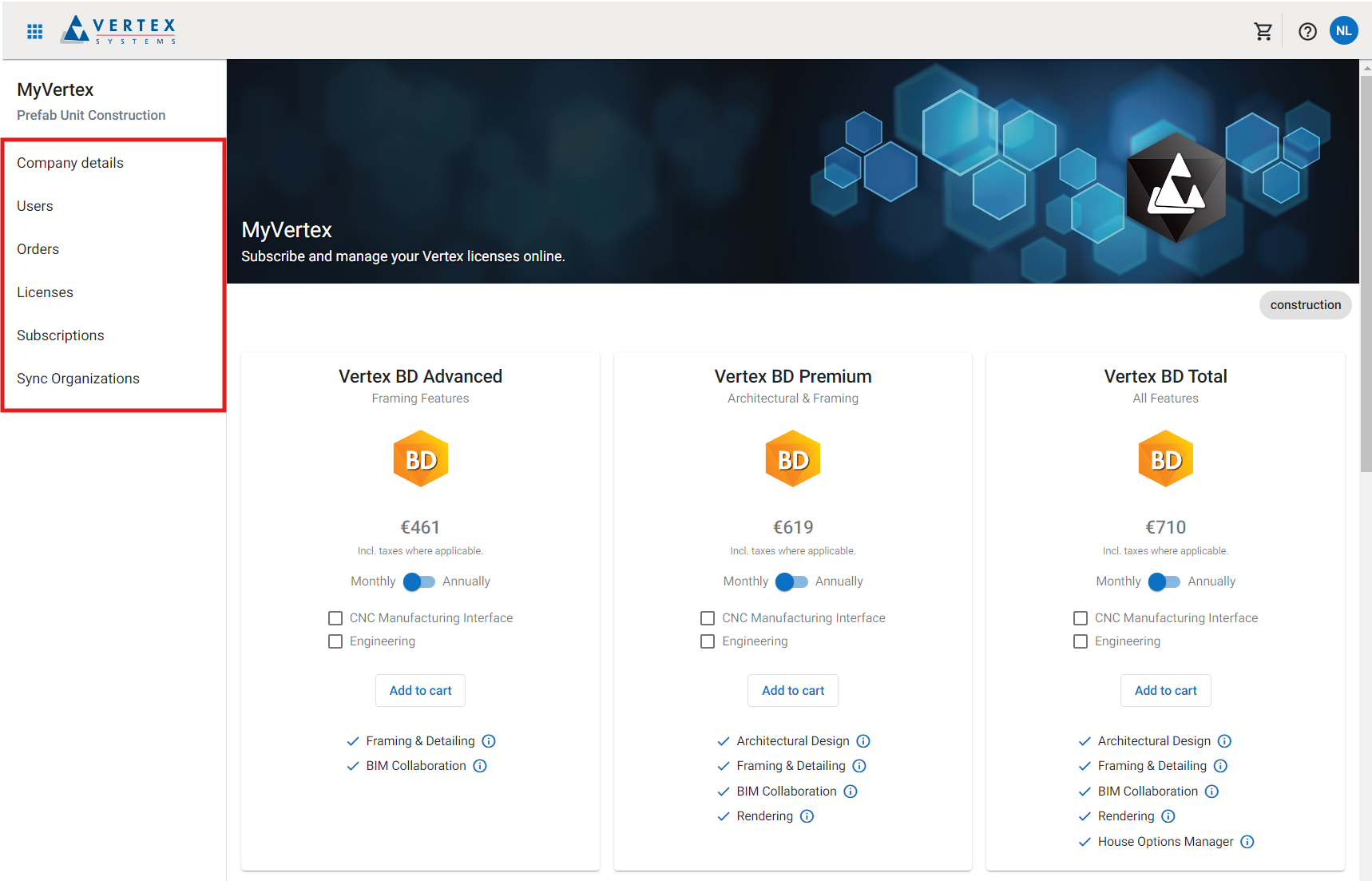
Task: Check Engineering option under Vertex BD Advanced
Action: click(x=335, y=641)
